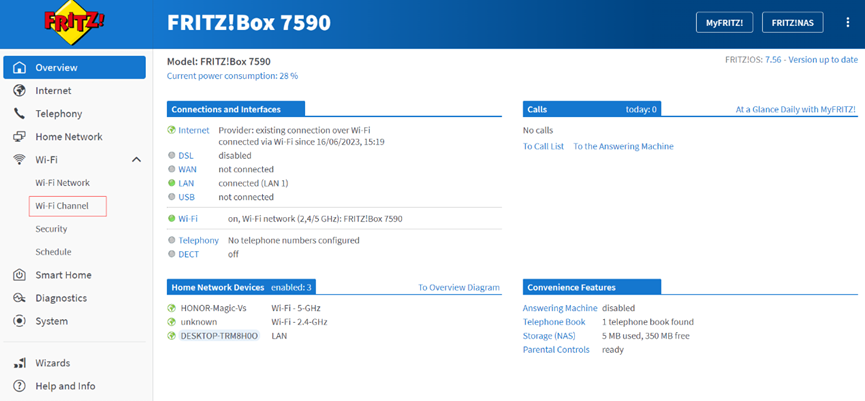
Task: Open the Telephone Book link
Action: click(554, 322)
